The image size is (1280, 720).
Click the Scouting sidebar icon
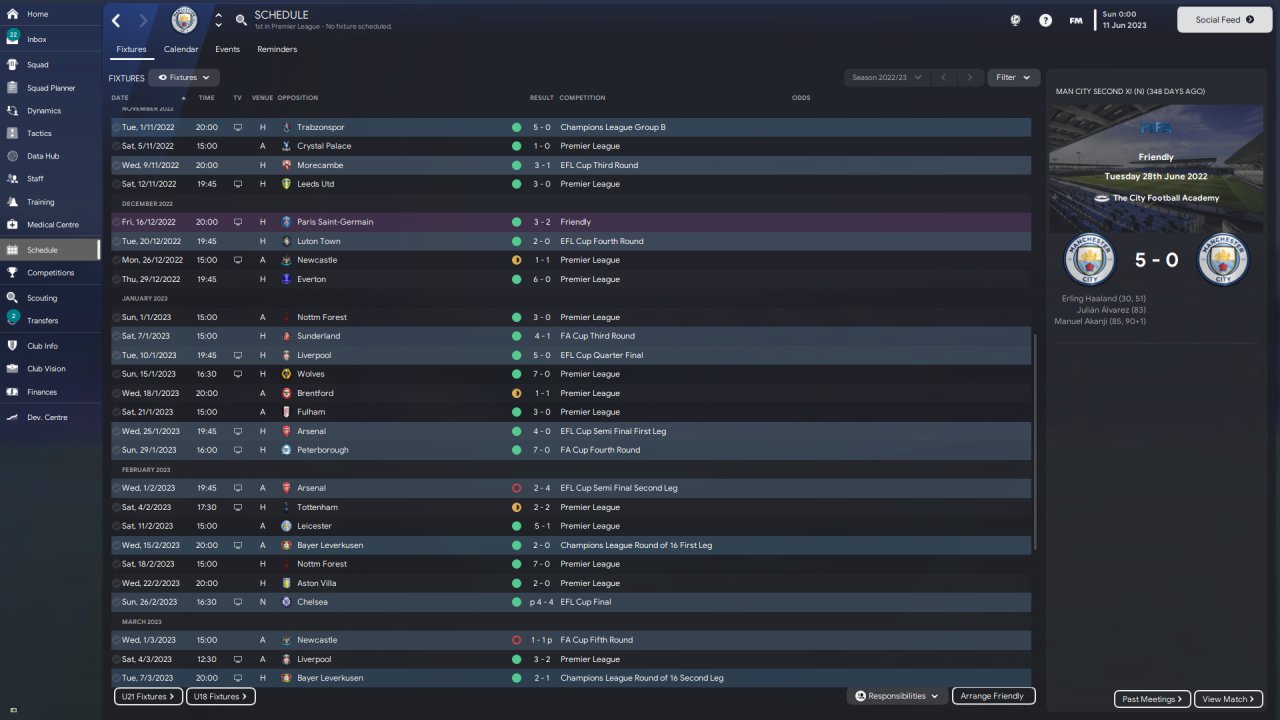[x=13, y=298]
